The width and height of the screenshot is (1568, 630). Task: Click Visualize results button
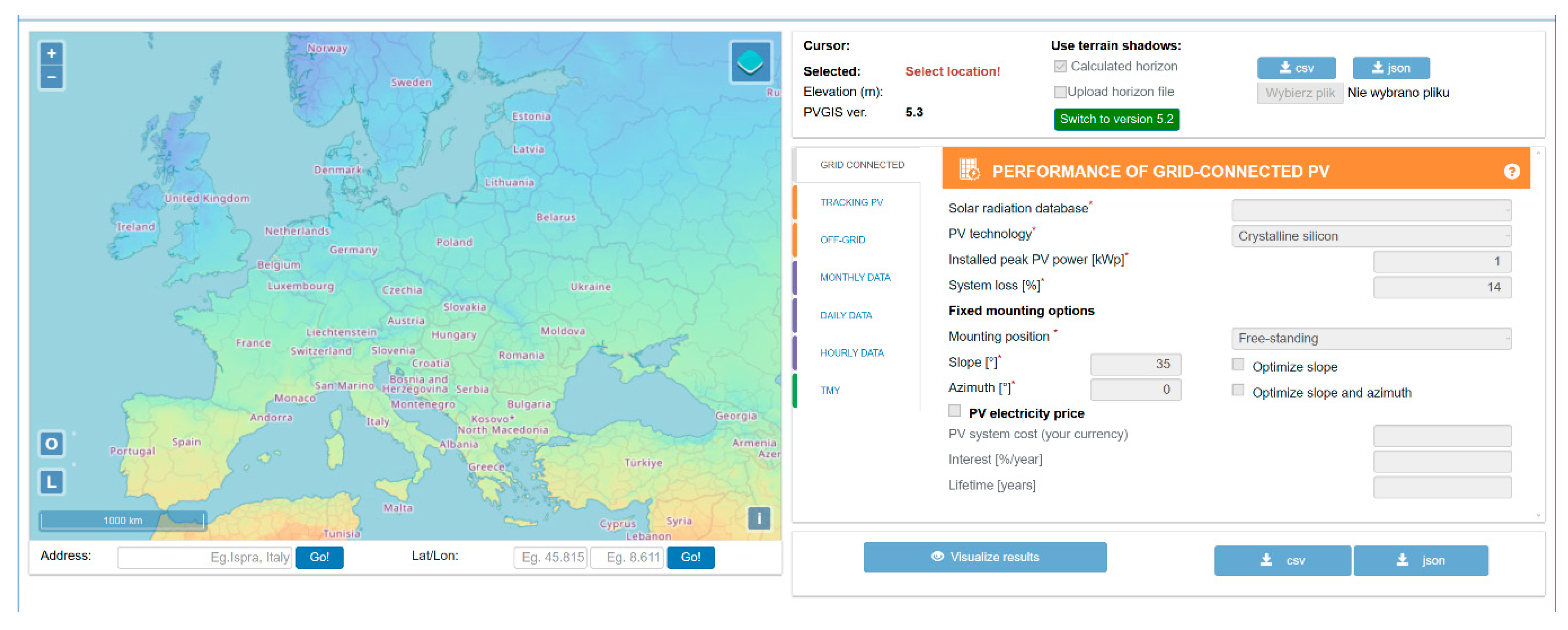[x=984, y=557]
